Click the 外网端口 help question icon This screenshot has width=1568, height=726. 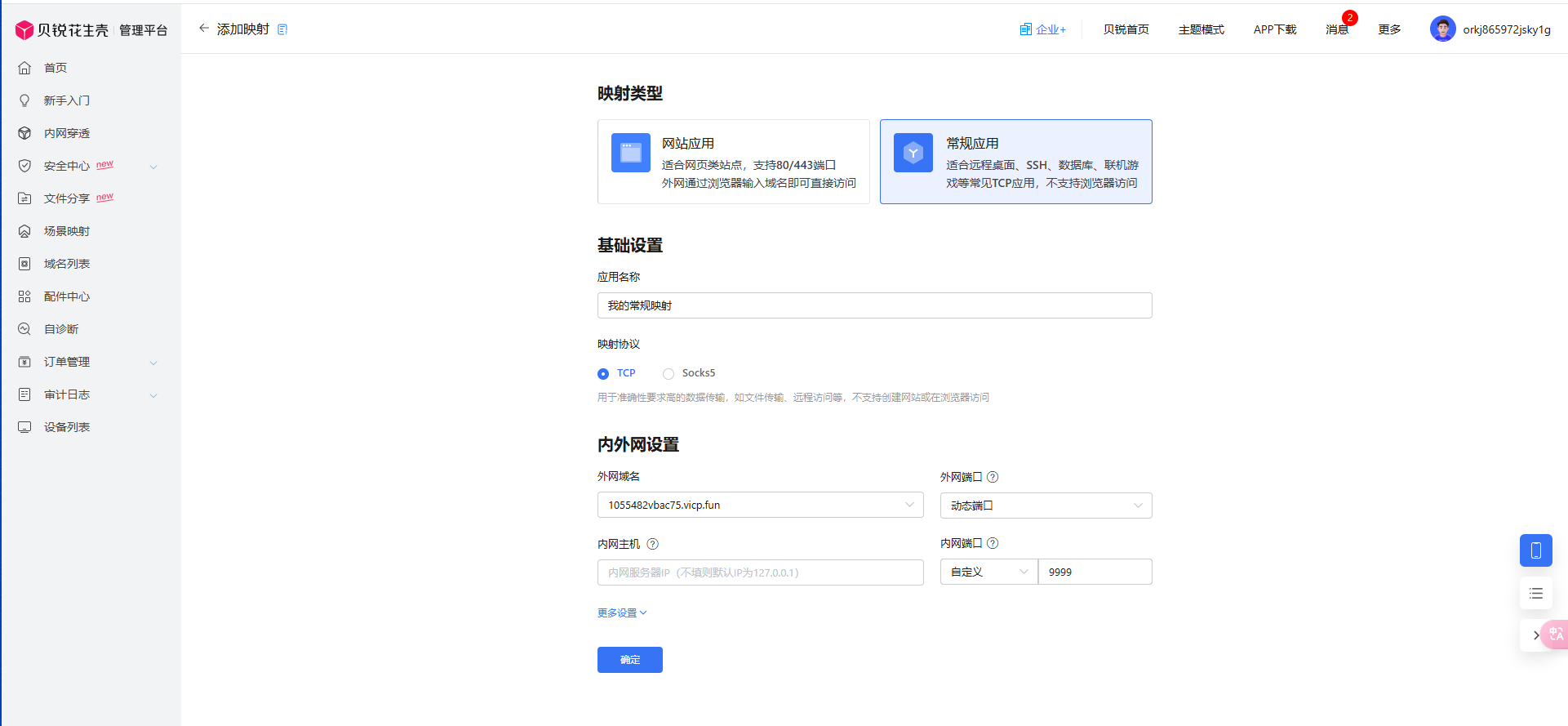(993, 477)
